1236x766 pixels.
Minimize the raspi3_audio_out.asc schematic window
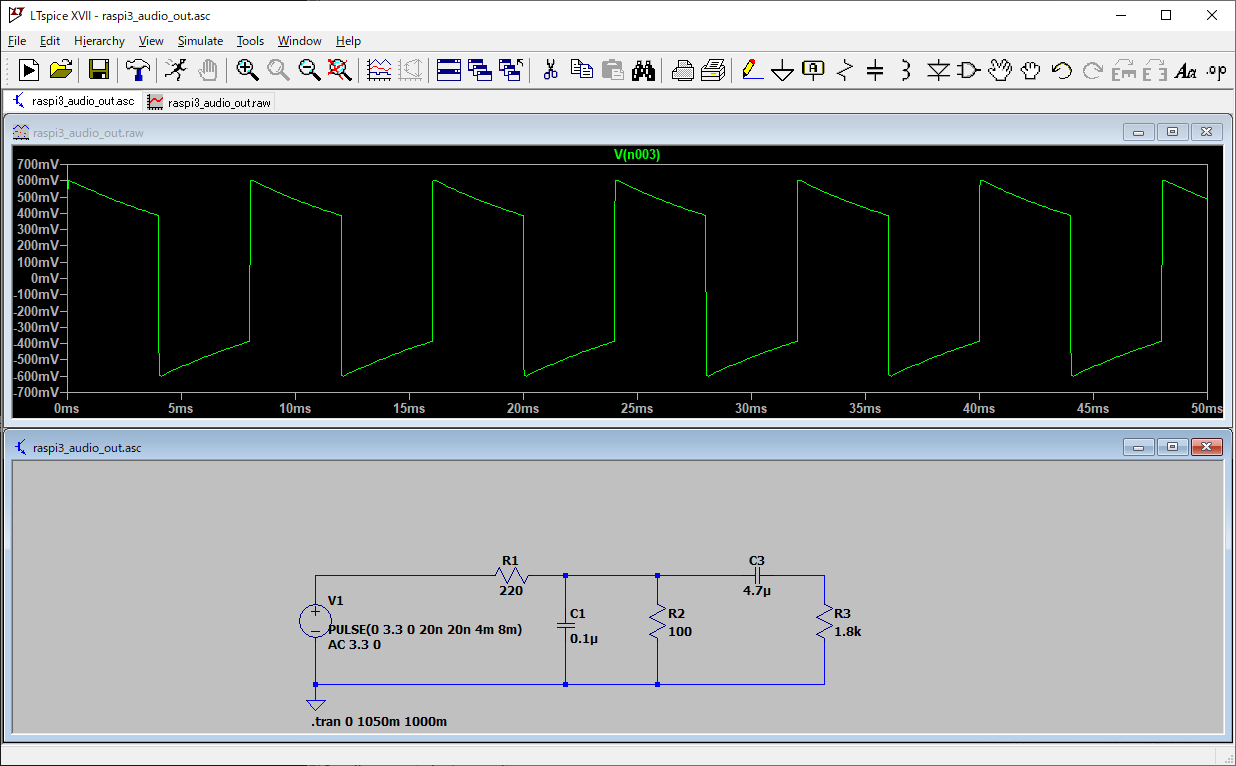click(1139, 447)
